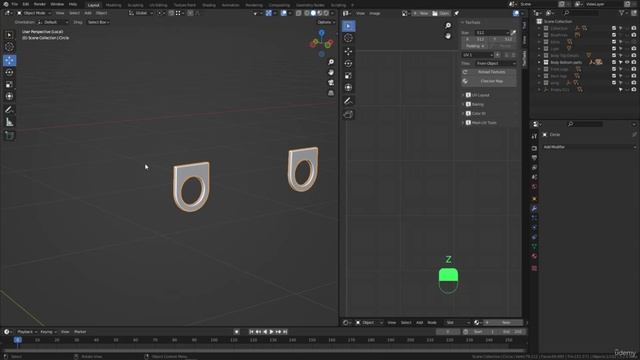Open the File menu
This screenshot has height=360, width=640.
[15, 4]
